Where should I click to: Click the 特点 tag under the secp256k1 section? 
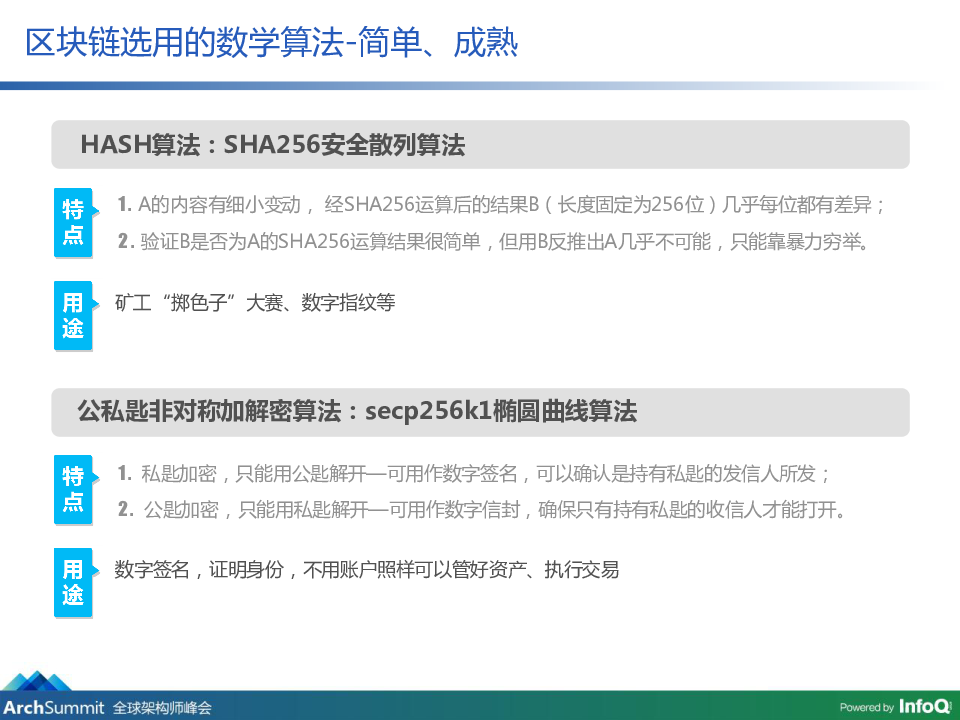click(x=73, y=489)
